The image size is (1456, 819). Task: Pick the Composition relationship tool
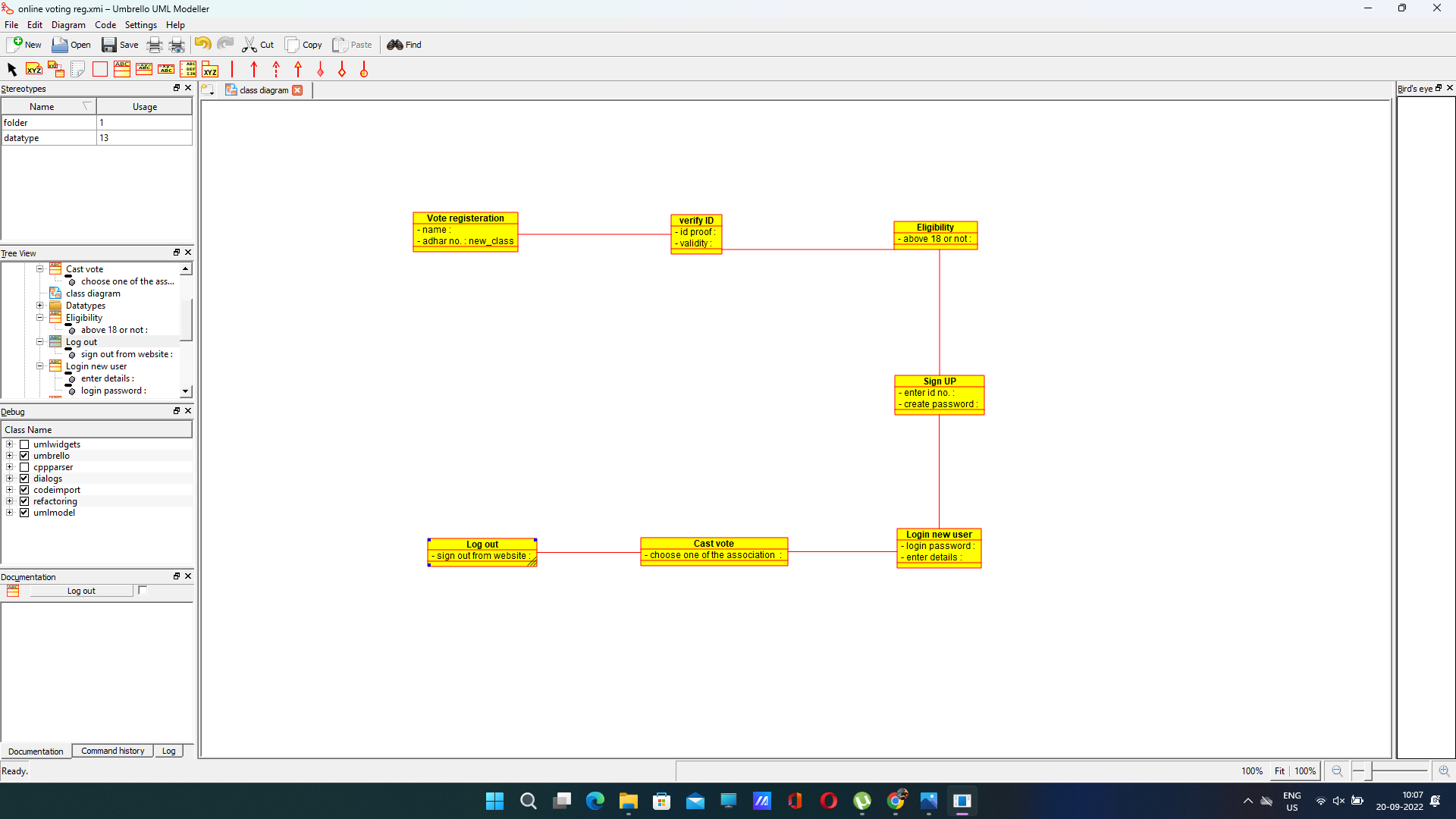point(321,69)
